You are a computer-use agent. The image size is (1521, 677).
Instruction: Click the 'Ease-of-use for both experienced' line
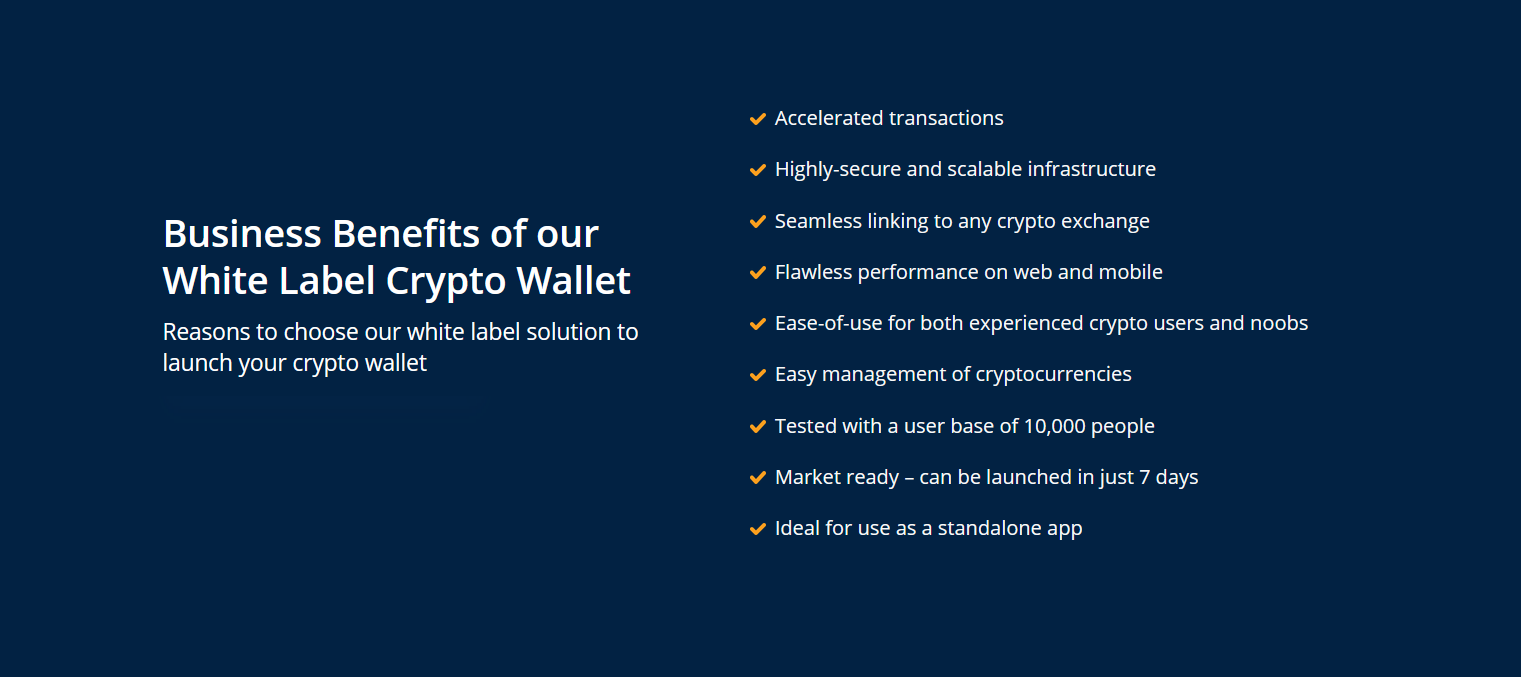click(x=1041, y=323)
